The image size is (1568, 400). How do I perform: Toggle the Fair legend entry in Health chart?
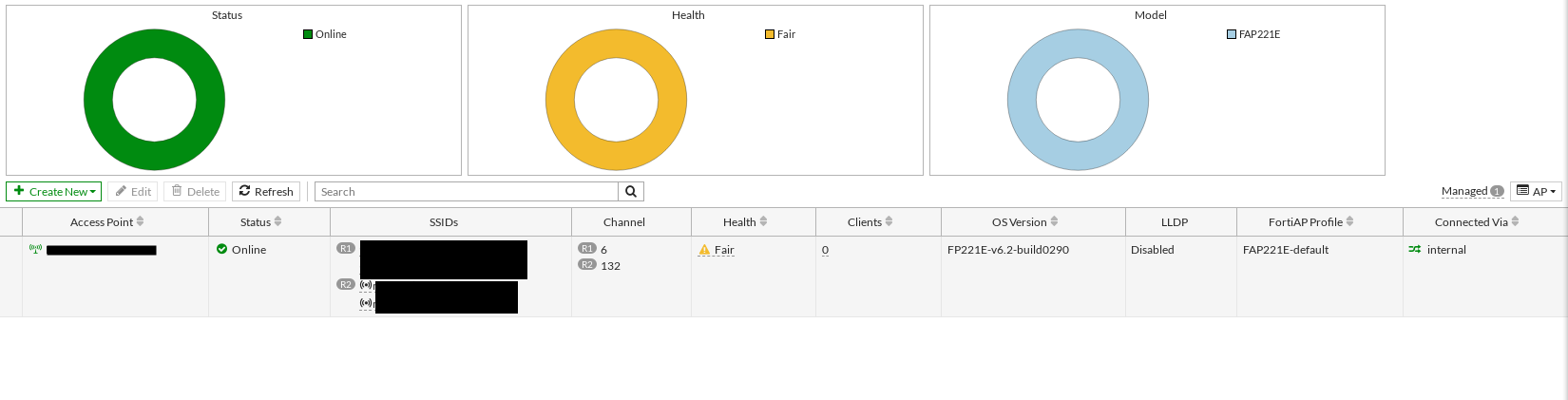pyautogui.click(x=779, y=34)
